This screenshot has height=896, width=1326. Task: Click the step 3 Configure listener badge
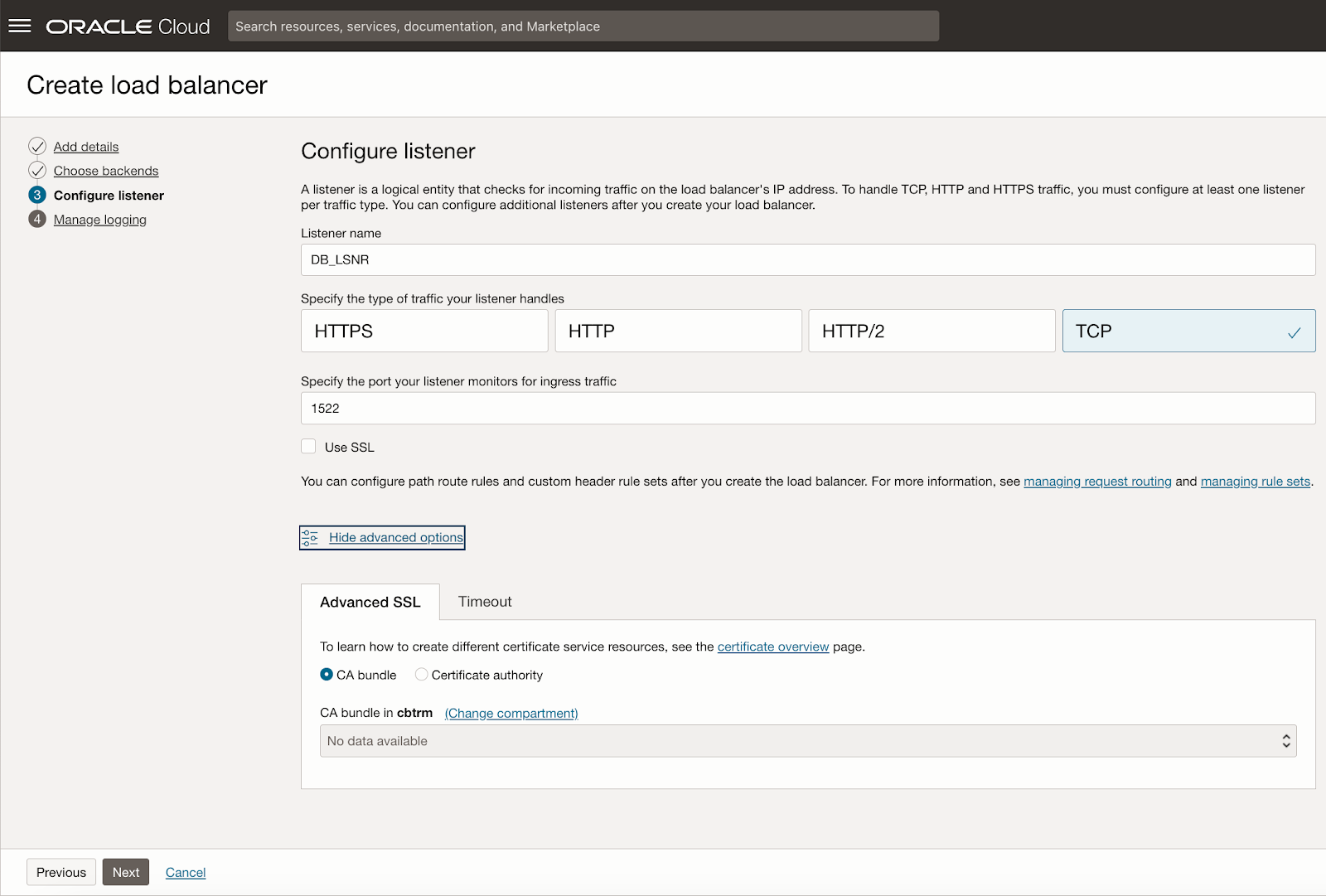pyautogui.click(x=37, y=195)
